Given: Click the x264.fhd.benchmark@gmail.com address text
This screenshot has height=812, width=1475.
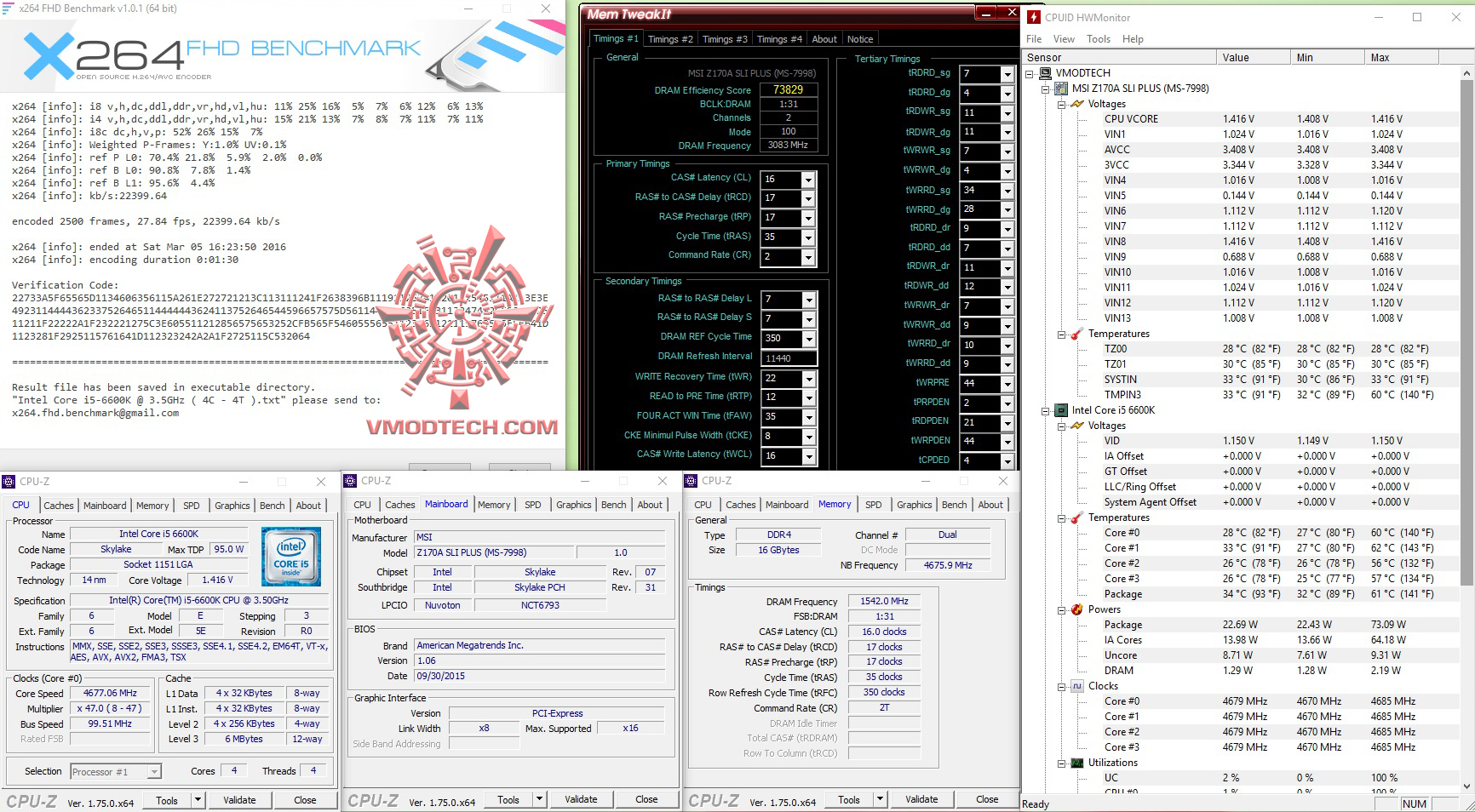Looking at the screenshot, I should point(95,413).
